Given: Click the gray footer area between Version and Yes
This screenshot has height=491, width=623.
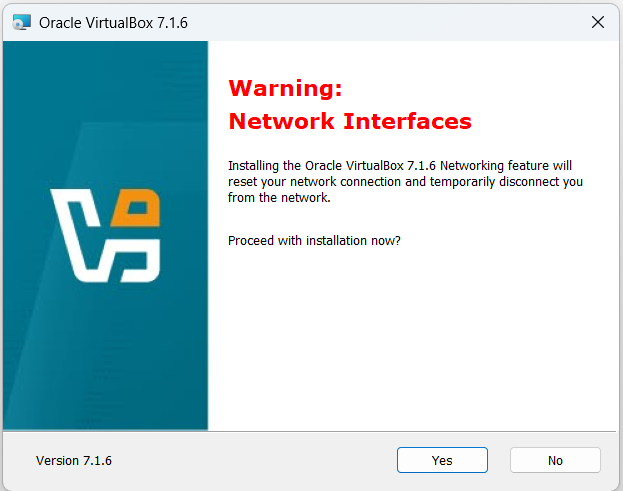Looking at the screenshot, I should pyautogui.click(x=254, y=460).
